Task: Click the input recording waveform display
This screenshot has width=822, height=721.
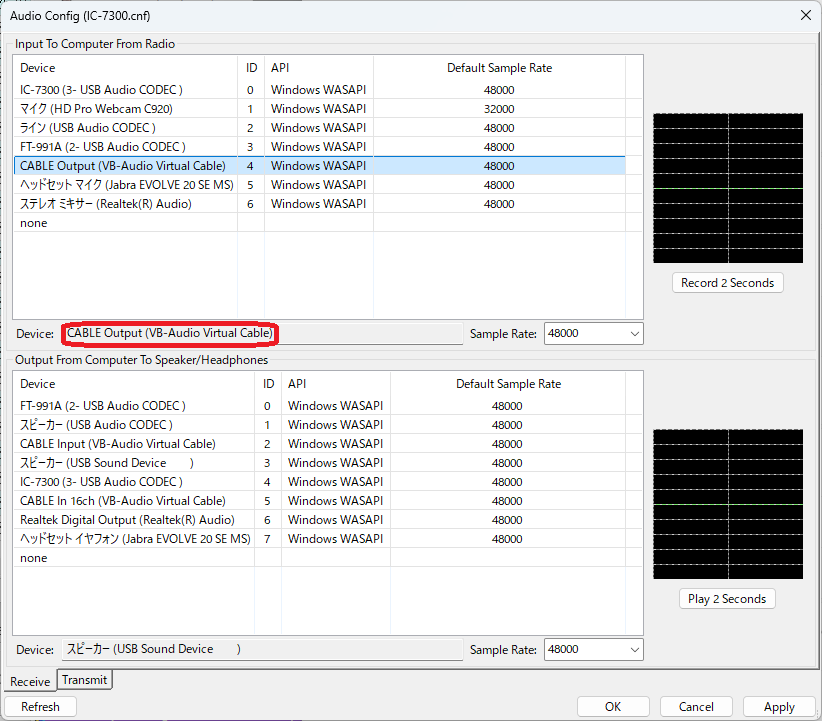Action: [728, 188]
